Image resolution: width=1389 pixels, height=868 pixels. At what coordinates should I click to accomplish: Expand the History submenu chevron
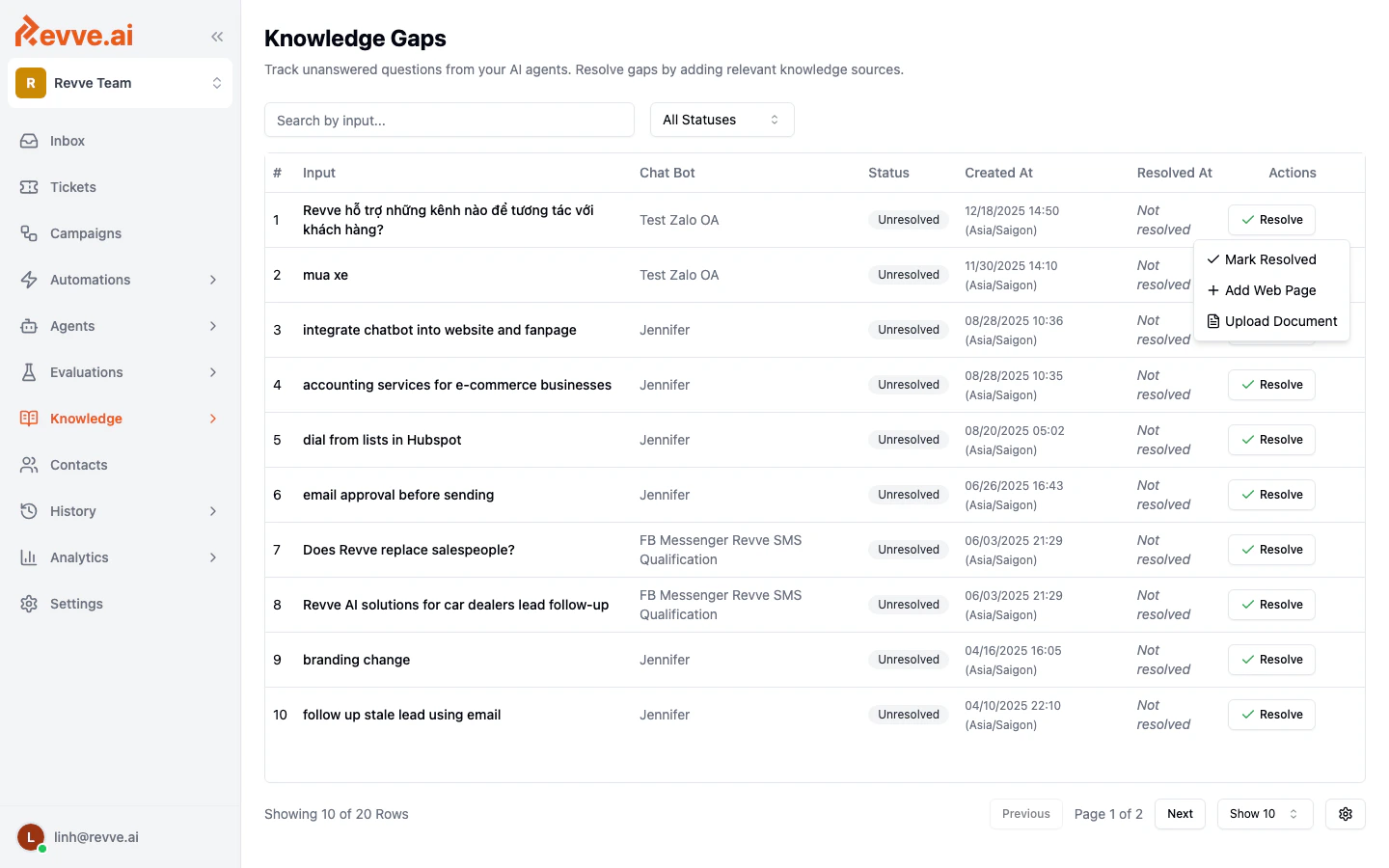click(x=213, y=511)
